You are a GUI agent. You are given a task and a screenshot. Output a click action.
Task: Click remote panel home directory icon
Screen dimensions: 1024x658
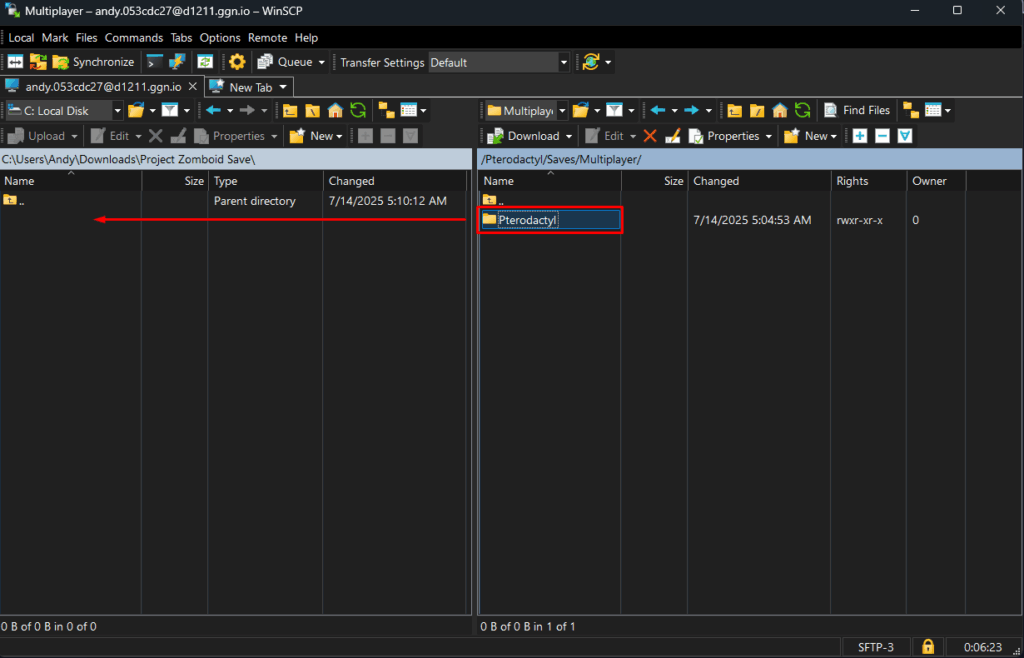click(x=780, y=110)
